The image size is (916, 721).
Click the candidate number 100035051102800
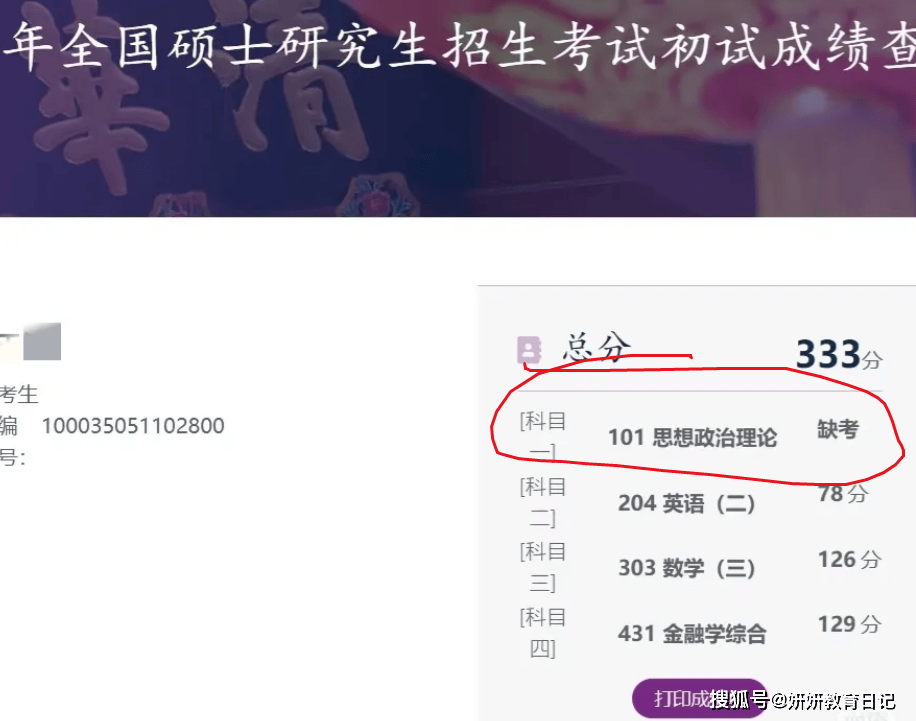tap(133, 426)
